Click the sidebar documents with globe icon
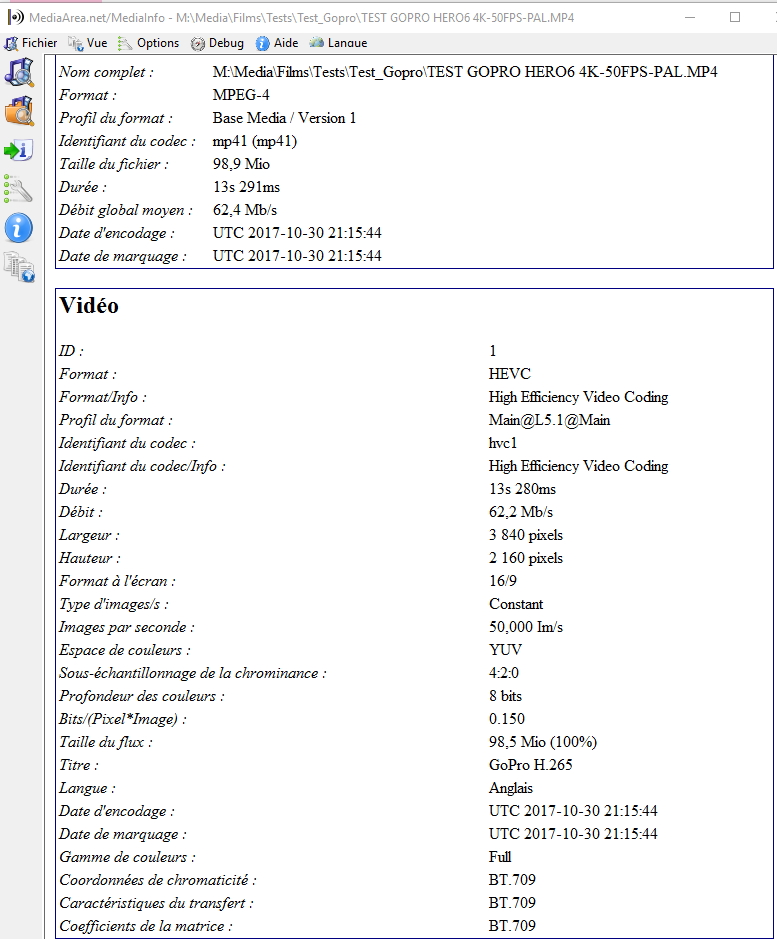Screen dimensions: 777x939 coord(19,267)
